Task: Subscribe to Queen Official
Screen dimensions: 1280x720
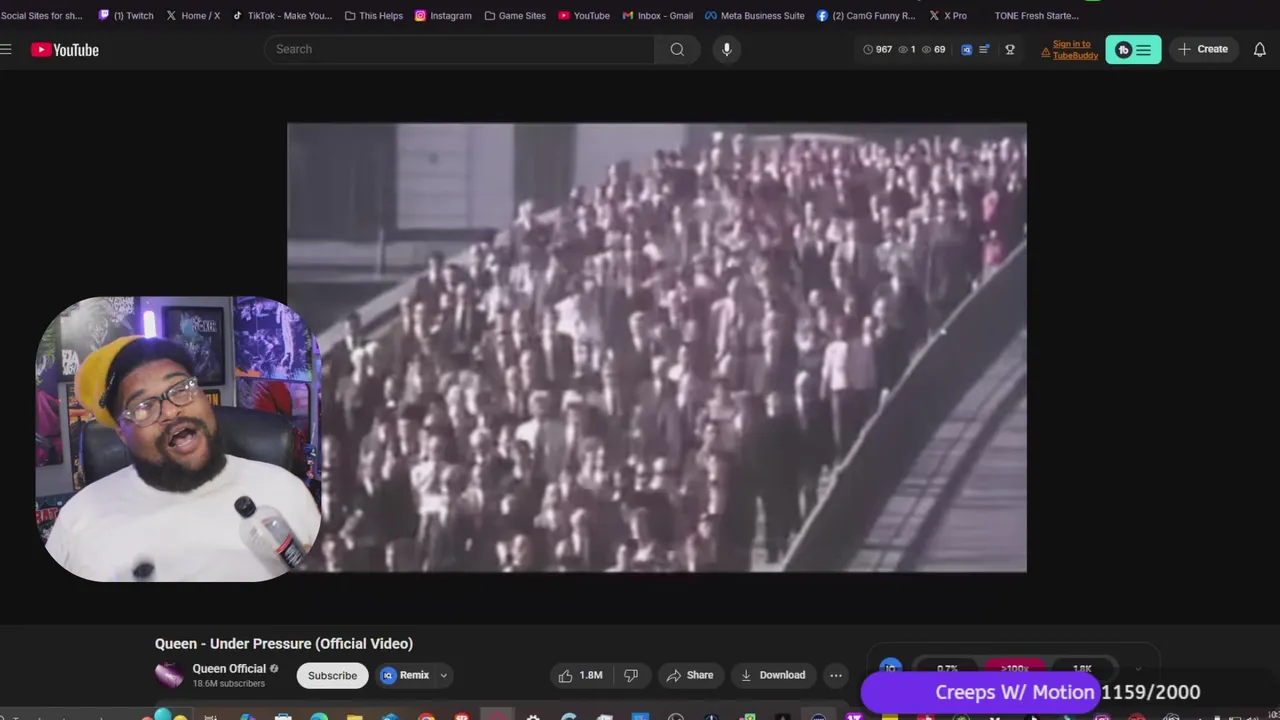Action: pos(332,675)
